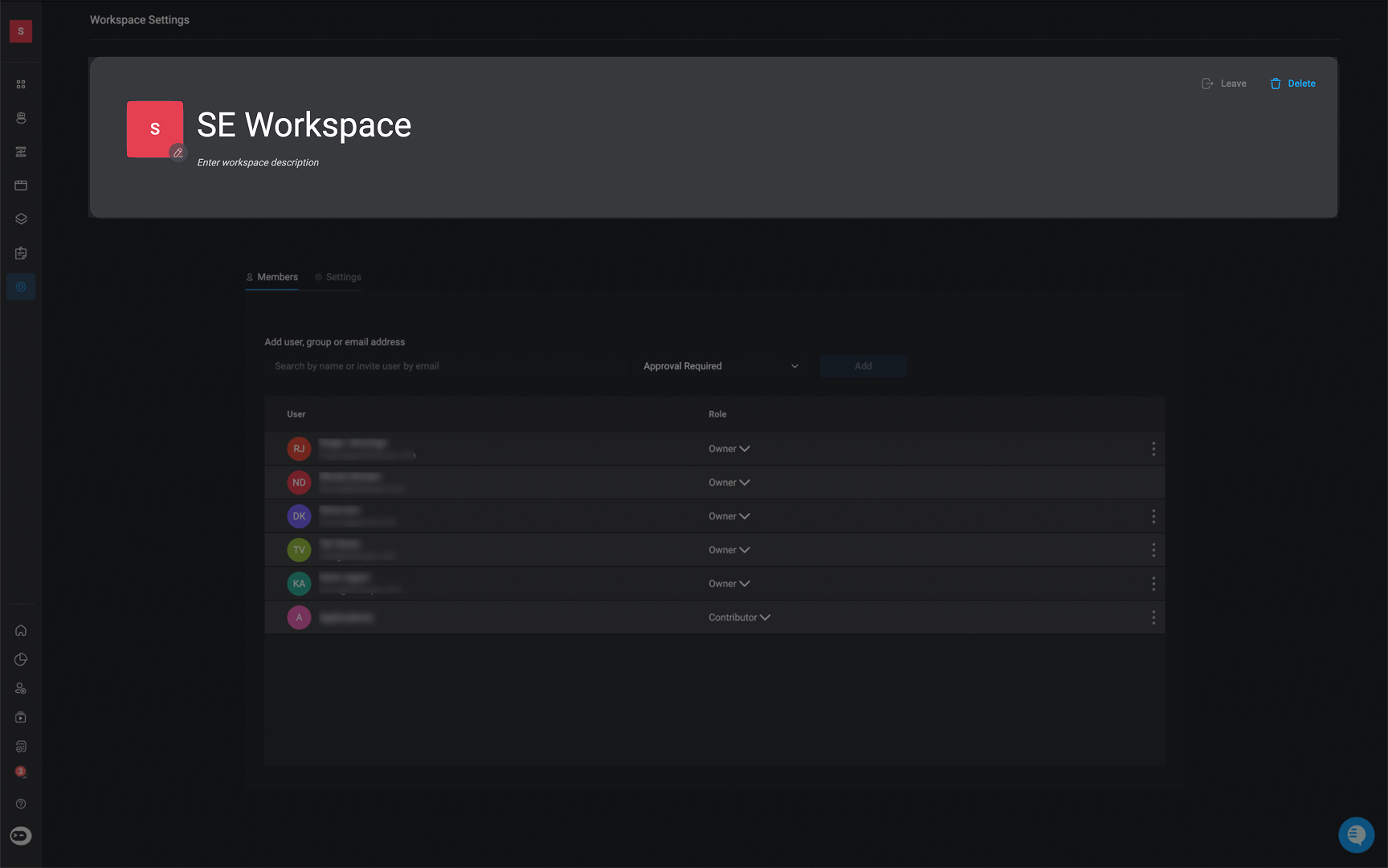
Task: Change the Contributor role for user A
Action: [x=739, y=617]
